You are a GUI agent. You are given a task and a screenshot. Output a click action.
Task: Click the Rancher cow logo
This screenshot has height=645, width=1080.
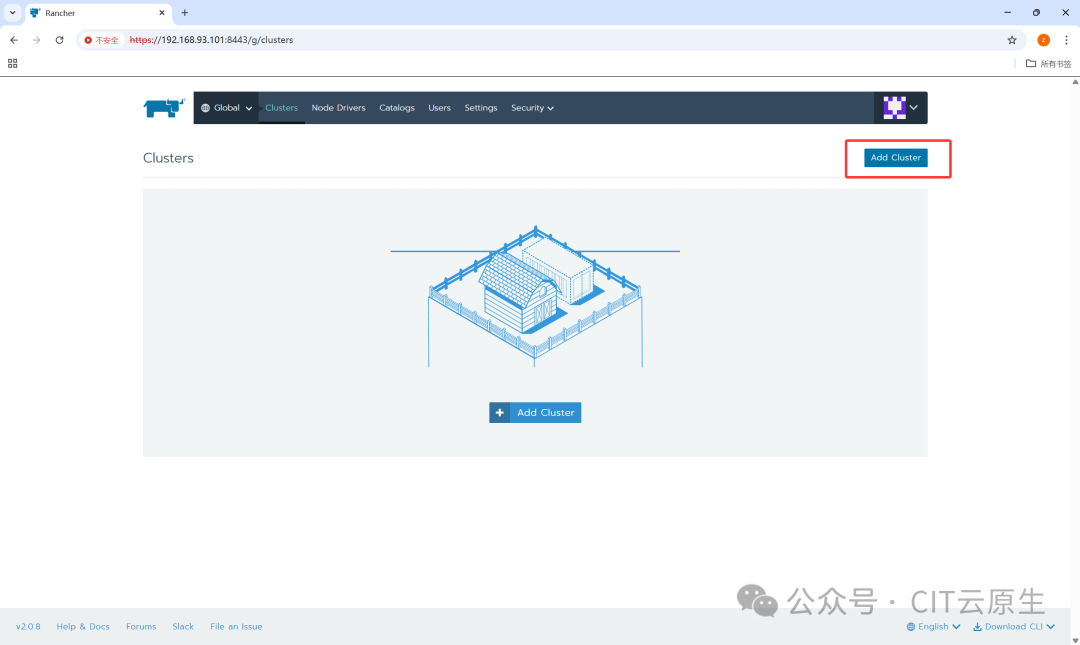coord(164,108)
